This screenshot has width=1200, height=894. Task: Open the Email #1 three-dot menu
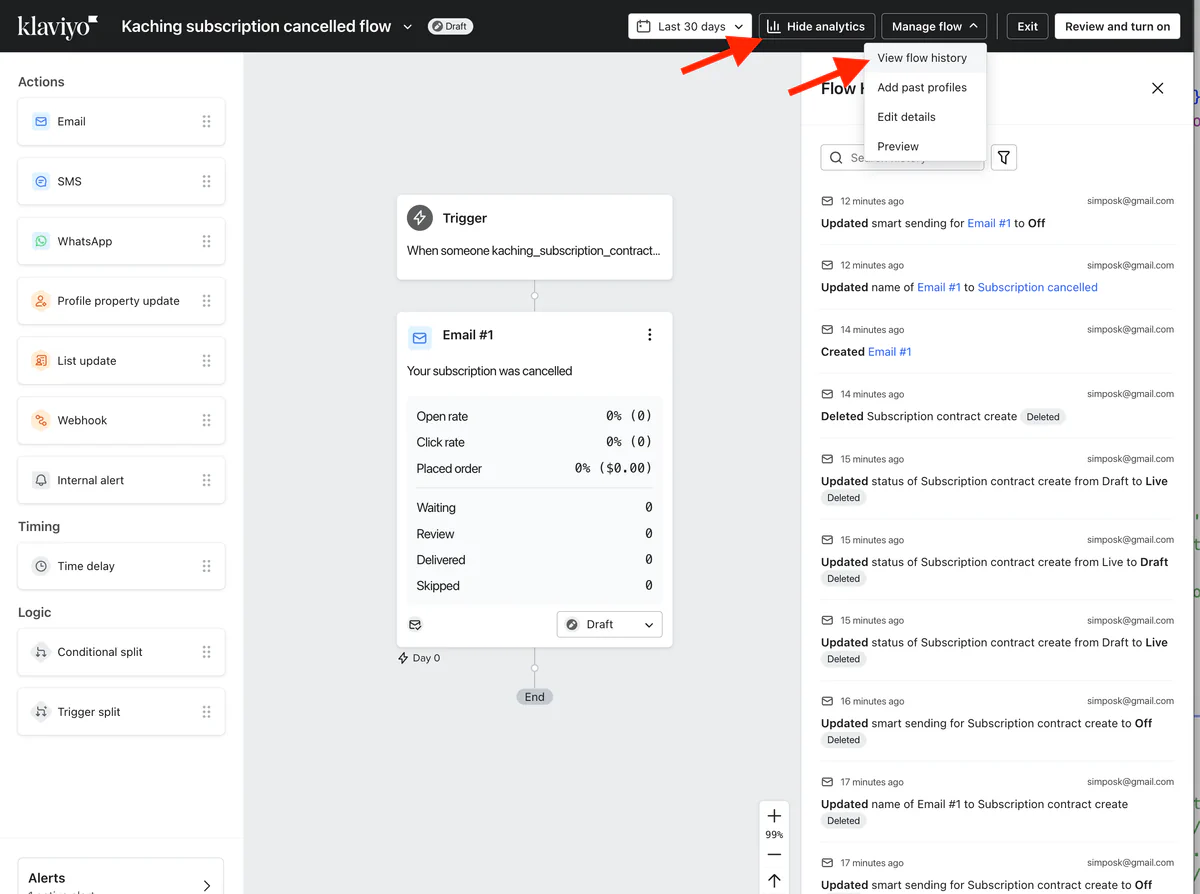650,335
